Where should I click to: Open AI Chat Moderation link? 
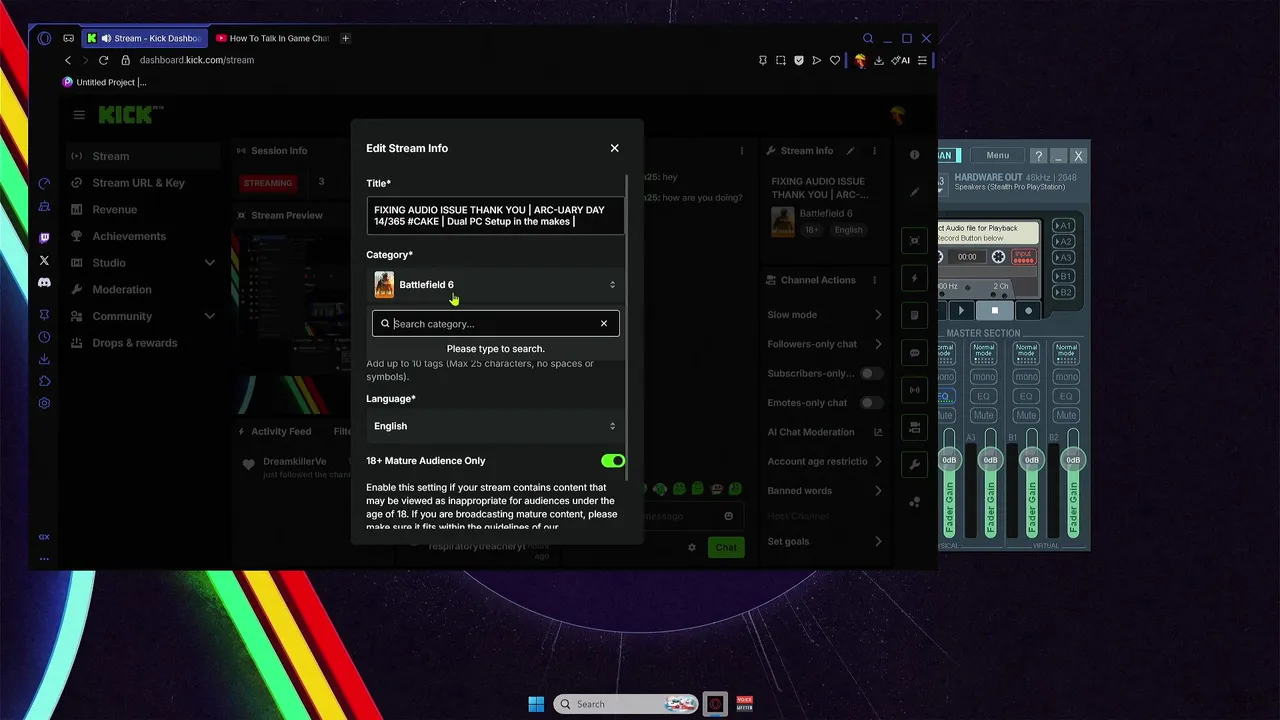tap(825, 432)
